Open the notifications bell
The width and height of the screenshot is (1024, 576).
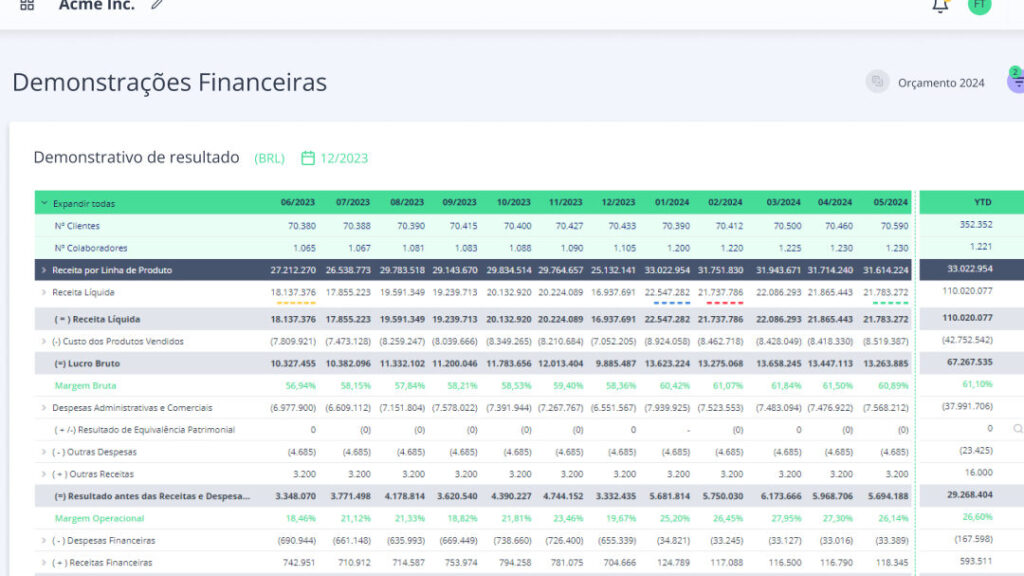(x=940, y=6)
